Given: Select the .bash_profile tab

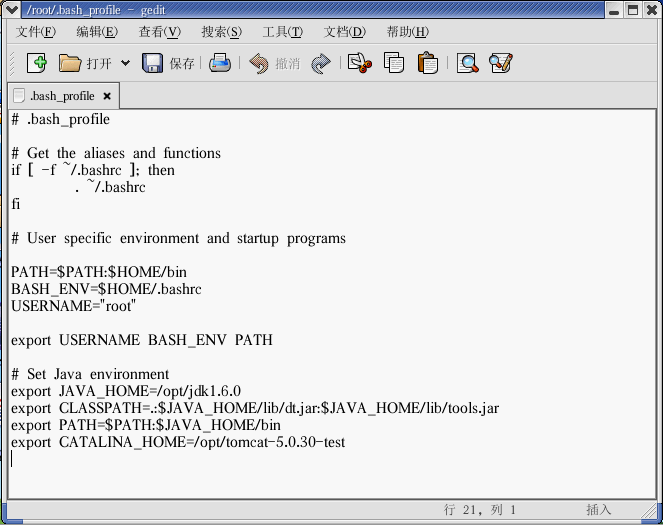Looking at the screenshot, I should click(62, 96).
